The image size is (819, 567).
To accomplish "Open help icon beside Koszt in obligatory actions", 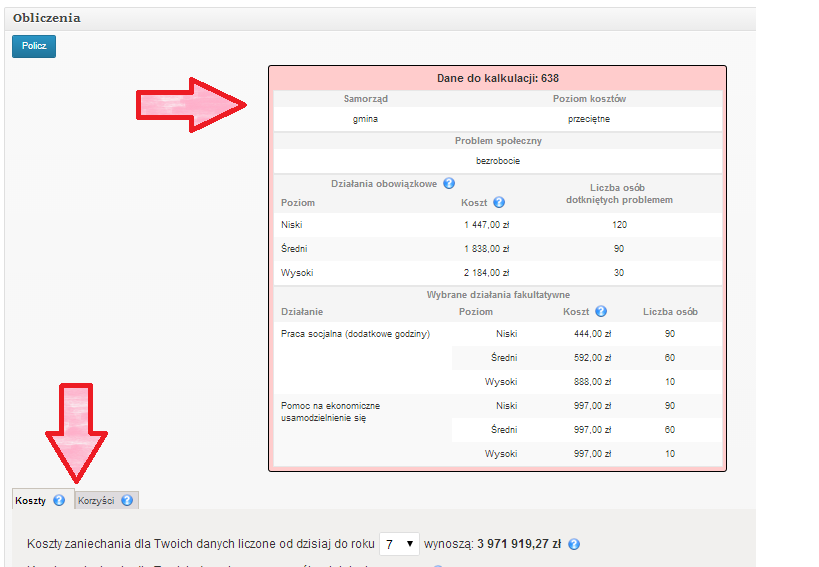I will 499,202.
